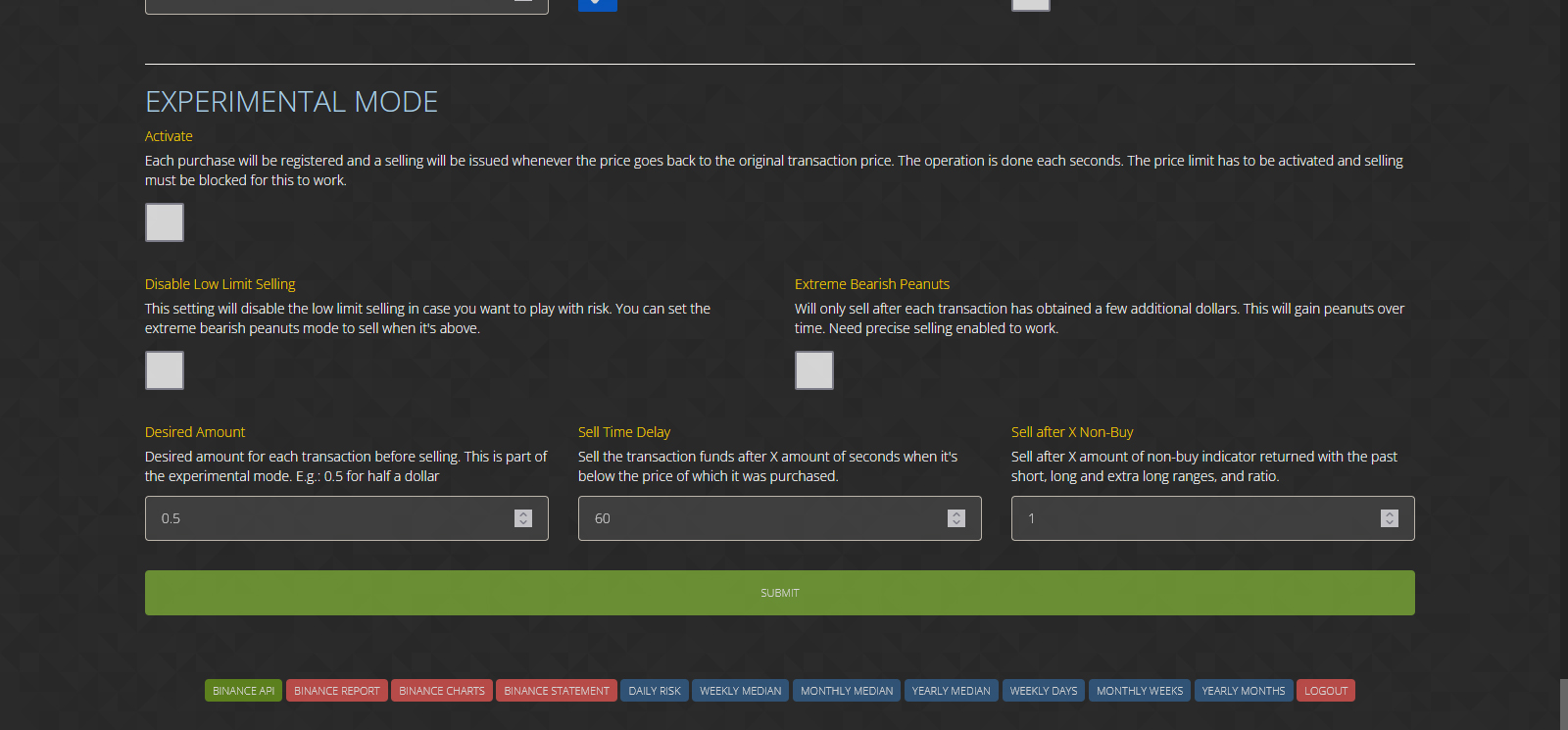Check the Extreme Bearish Peanuts box
The image size is (1568, 730).
813,370
